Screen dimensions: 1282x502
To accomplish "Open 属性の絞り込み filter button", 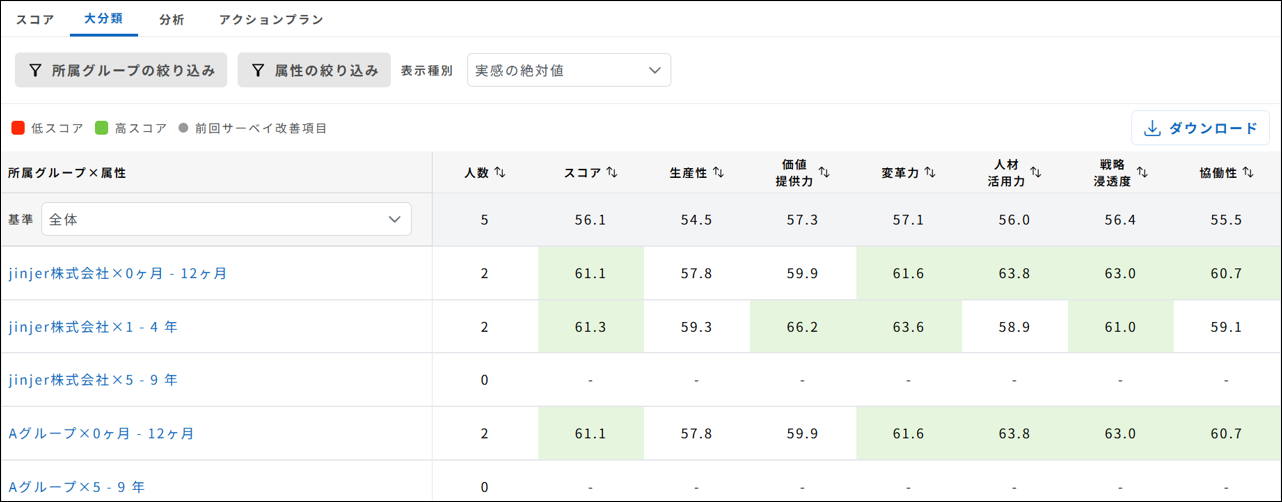I will (314, 70).
